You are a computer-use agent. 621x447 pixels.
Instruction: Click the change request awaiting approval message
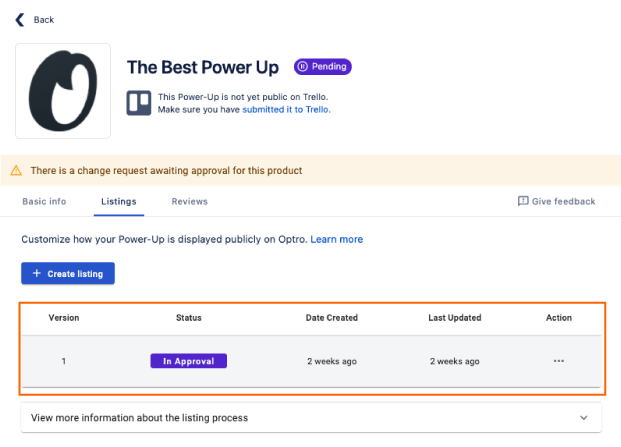pyautogui.click(x=166, y=171)
